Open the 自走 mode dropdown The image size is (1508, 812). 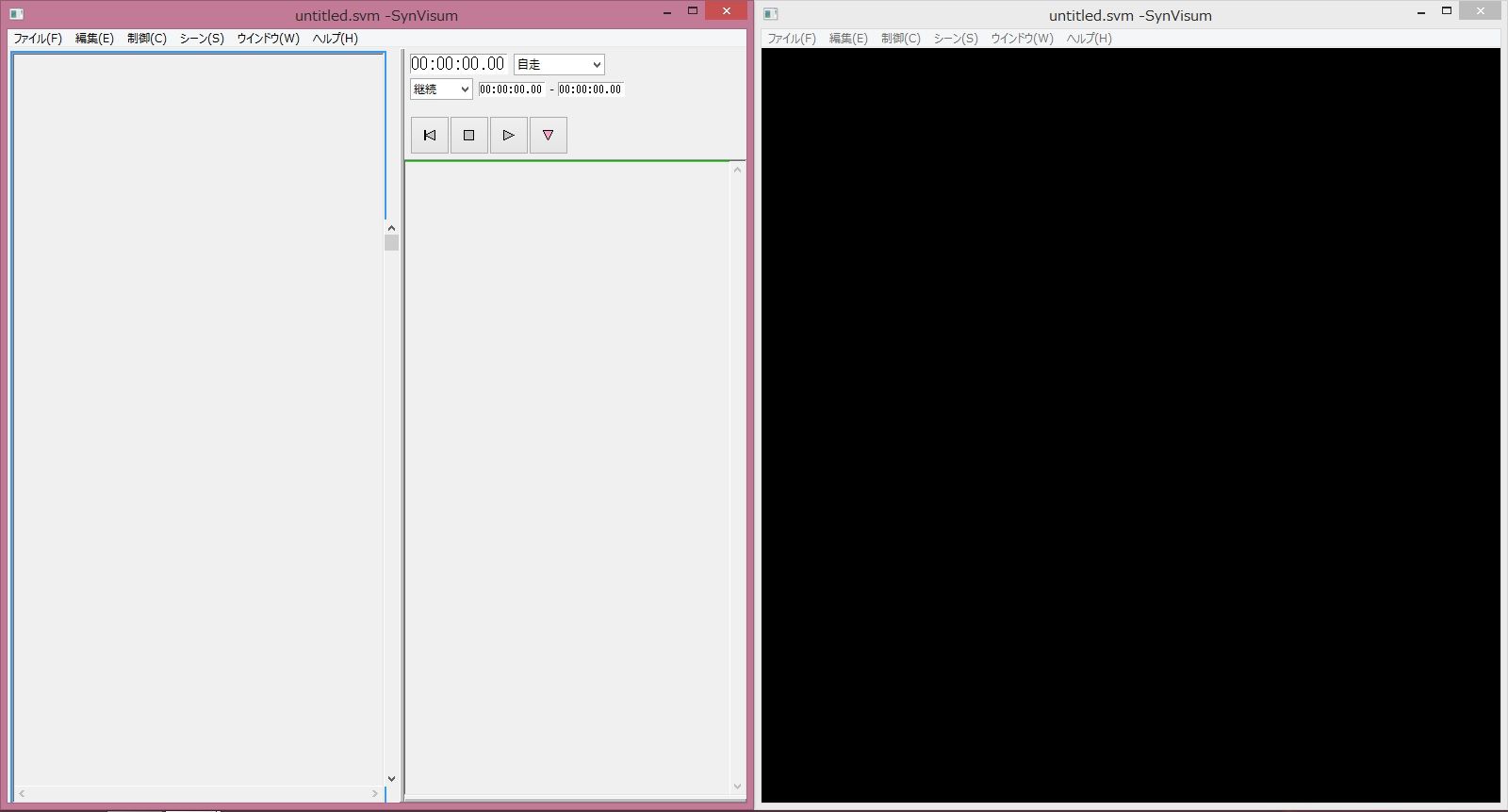559,64
